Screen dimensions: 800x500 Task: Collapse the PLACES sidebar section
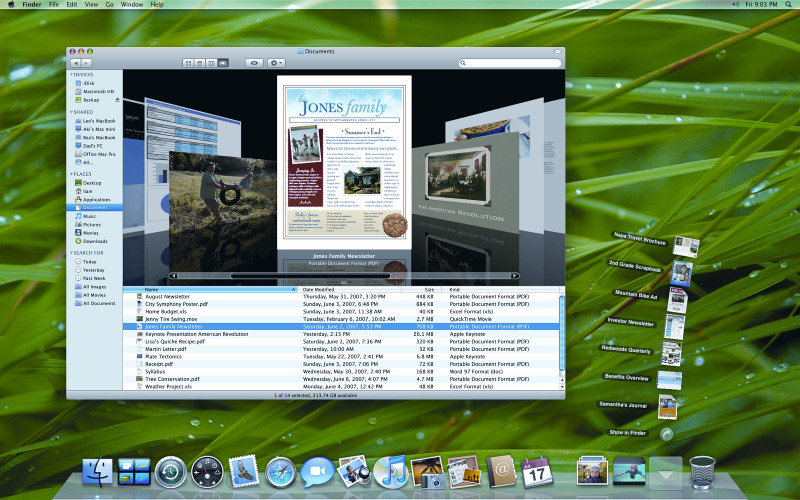coord(71,174)
